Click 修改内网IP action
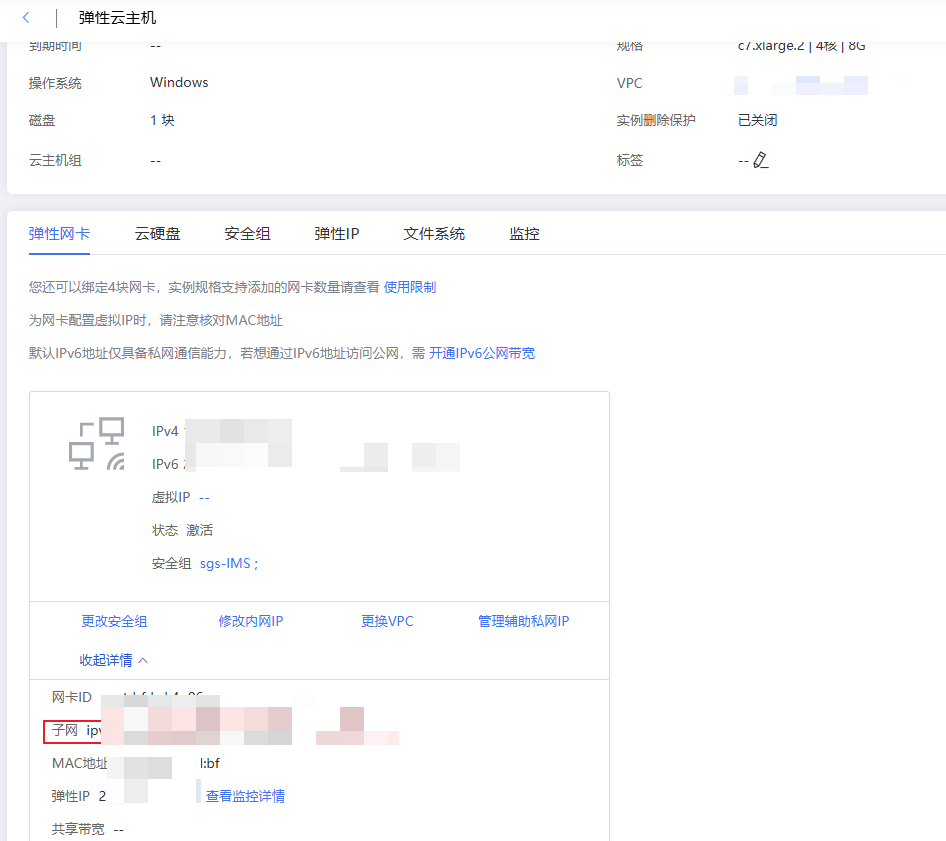This screenshot has height=841, width=946. [x=251, y=621]
